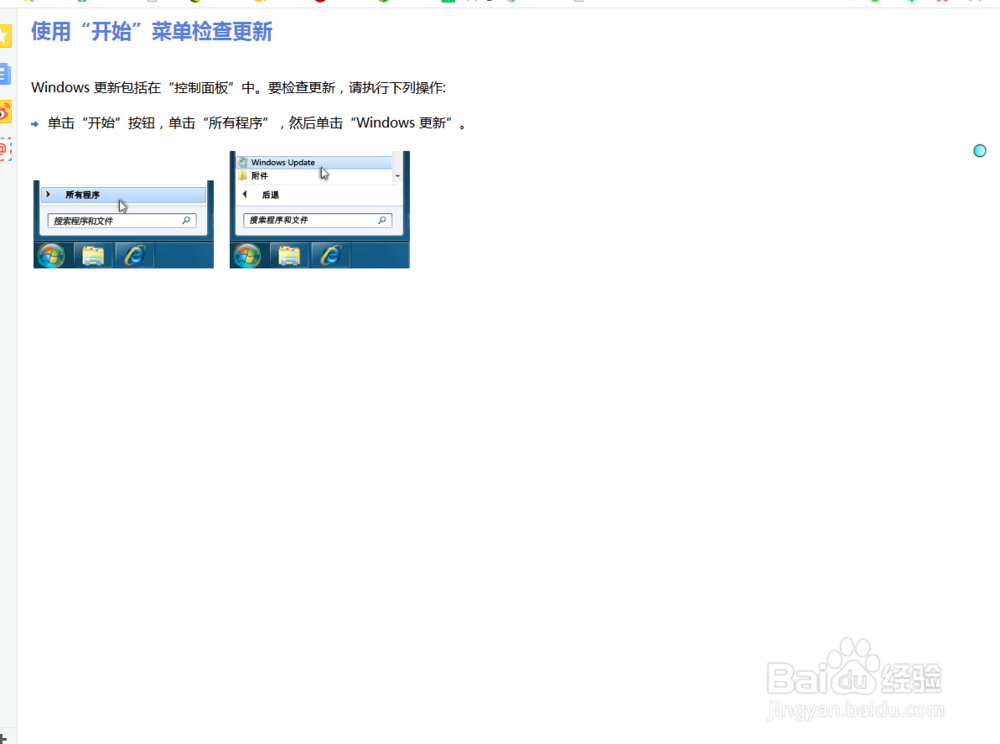Open the dropdown arrow next to the program list
This screenshot has width=1000, height=744.
tap(398, 176)
